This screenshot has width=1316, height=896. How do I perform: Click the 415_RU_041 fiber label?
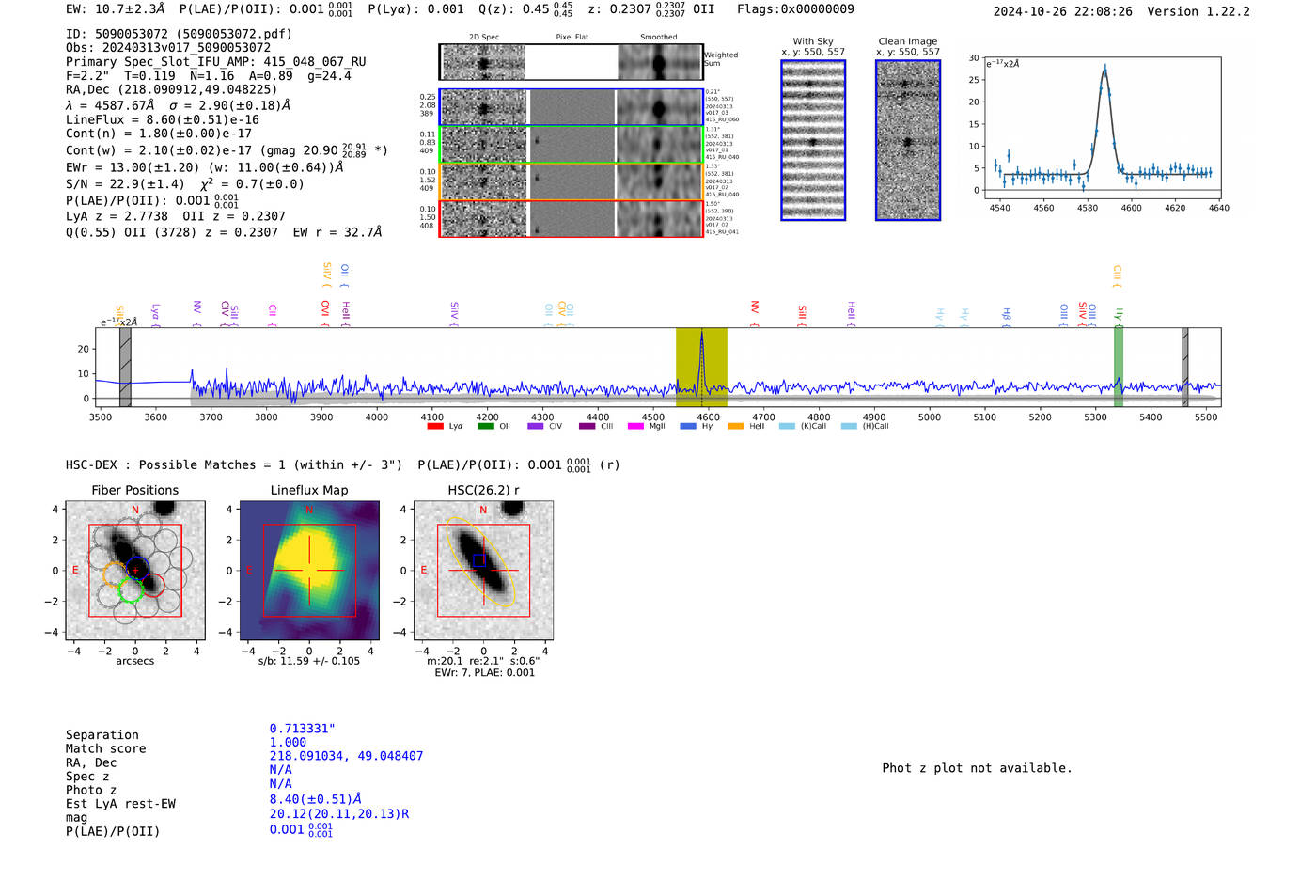[x=722, y=232]
